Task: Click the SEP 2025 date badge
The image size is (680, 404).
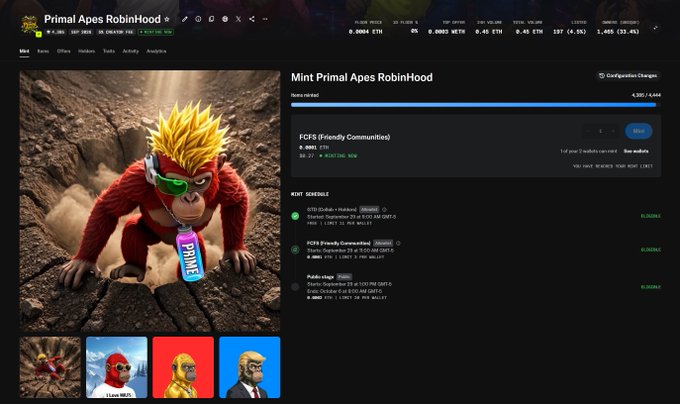Action: (81, 32)
